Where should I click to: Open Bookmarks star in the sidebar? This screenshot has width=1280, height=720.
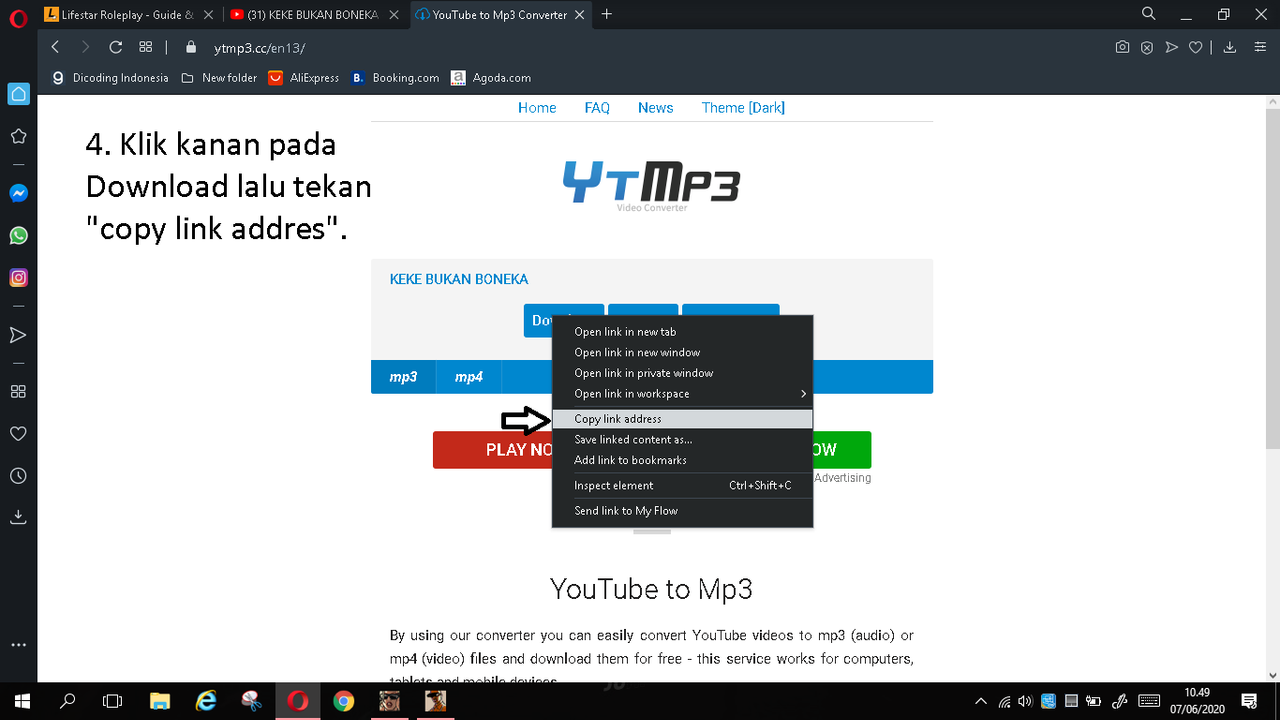(18, 136)
